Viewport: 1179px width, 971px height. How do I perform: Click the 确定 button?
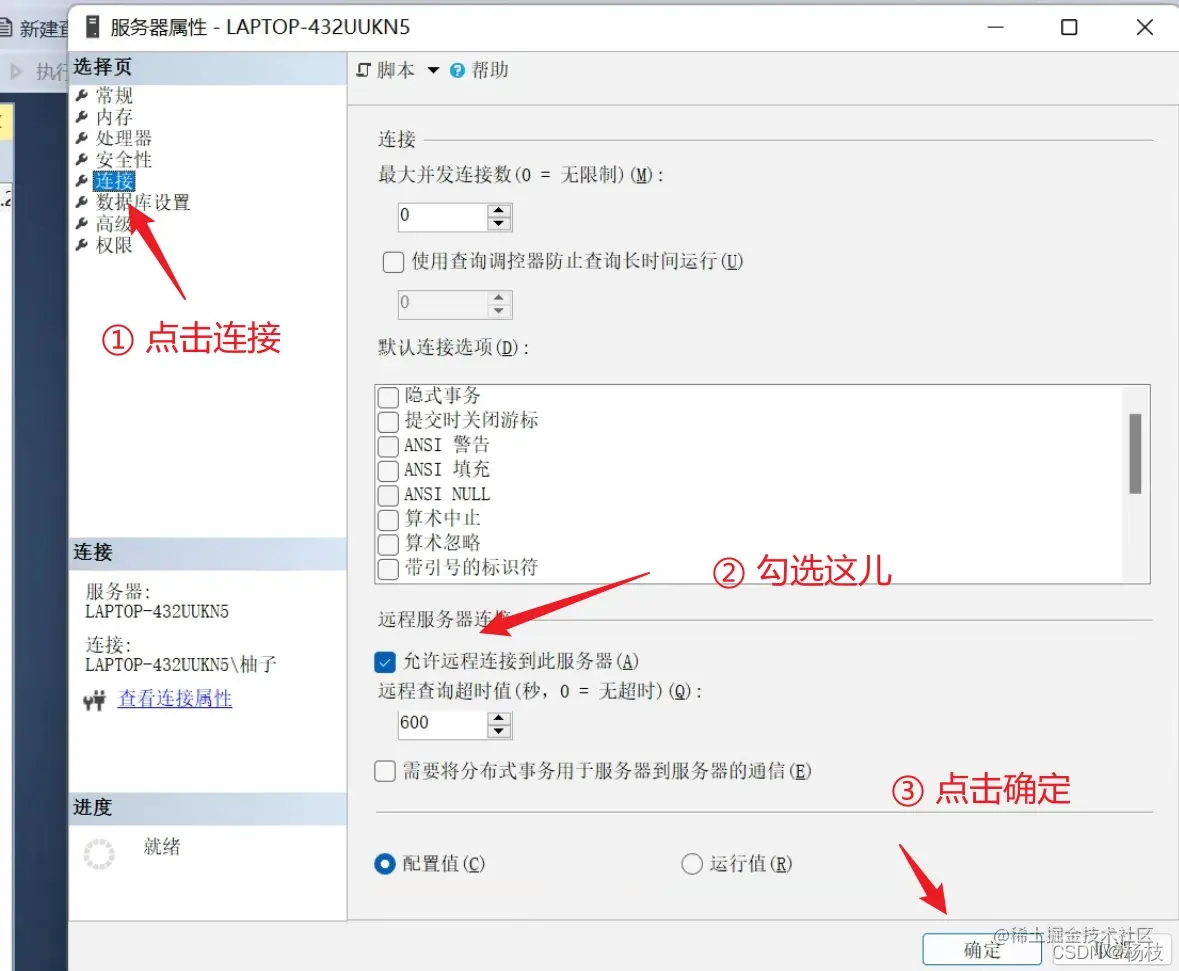coord(981,950)
